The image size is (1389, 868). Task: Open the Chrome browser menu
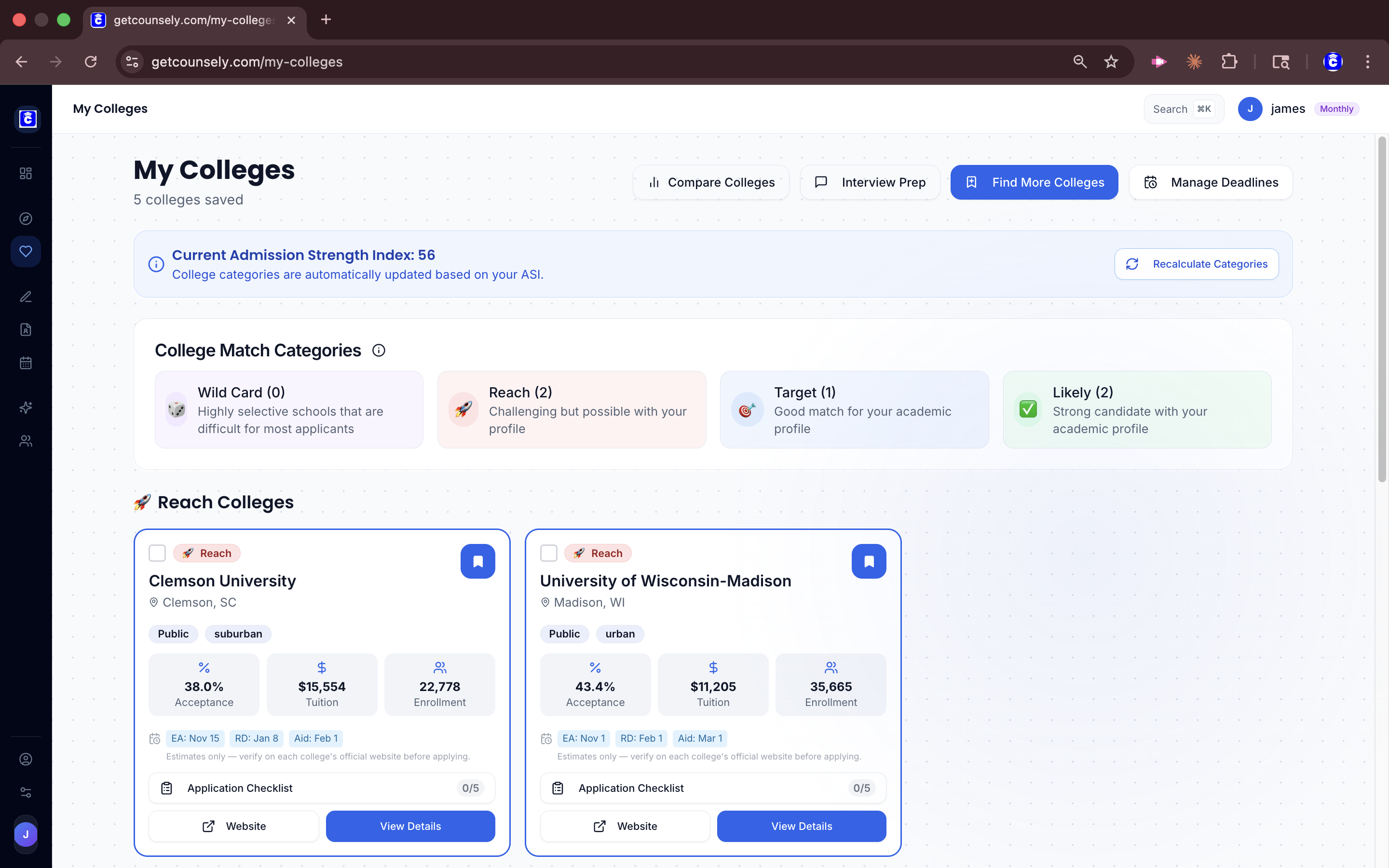1368,61
